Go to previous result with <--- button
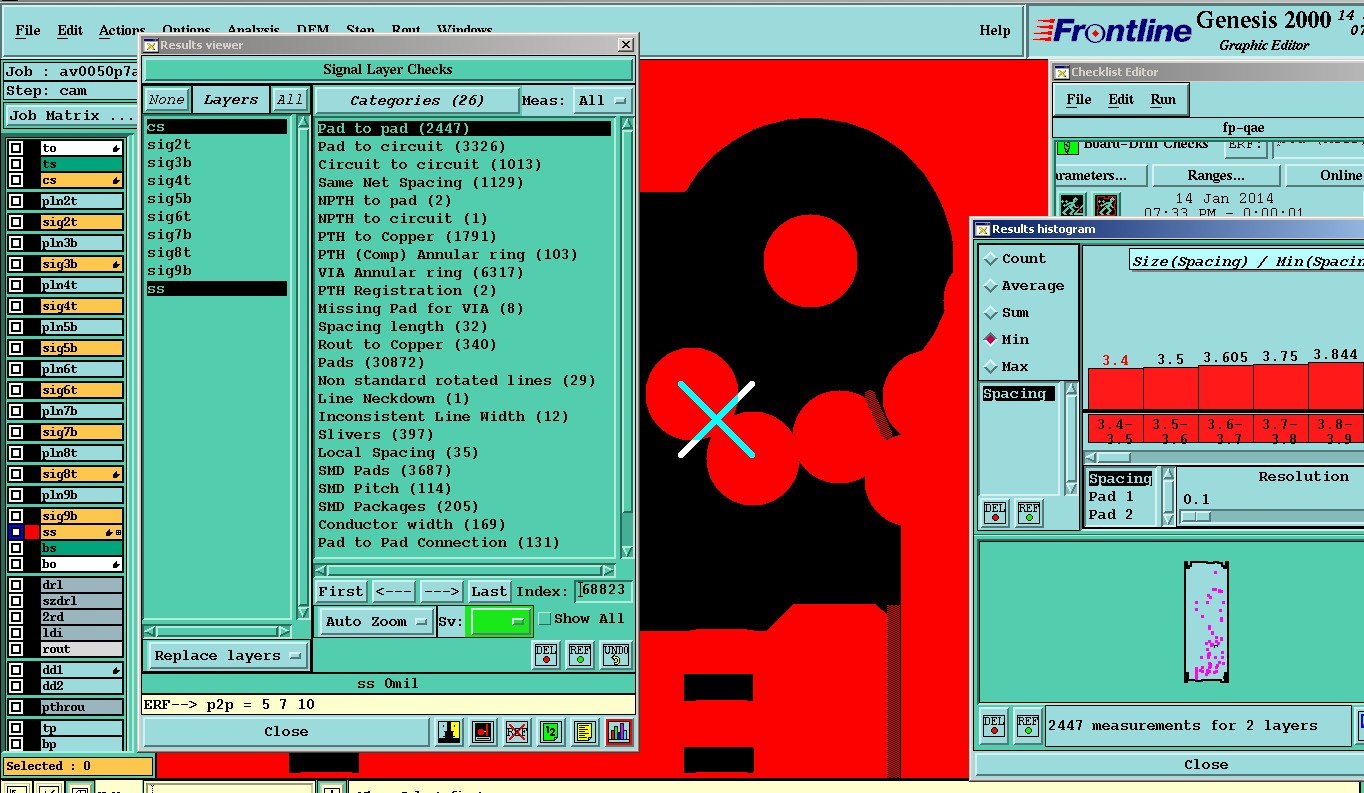1364x793 pixels. [x=394, y=591]
